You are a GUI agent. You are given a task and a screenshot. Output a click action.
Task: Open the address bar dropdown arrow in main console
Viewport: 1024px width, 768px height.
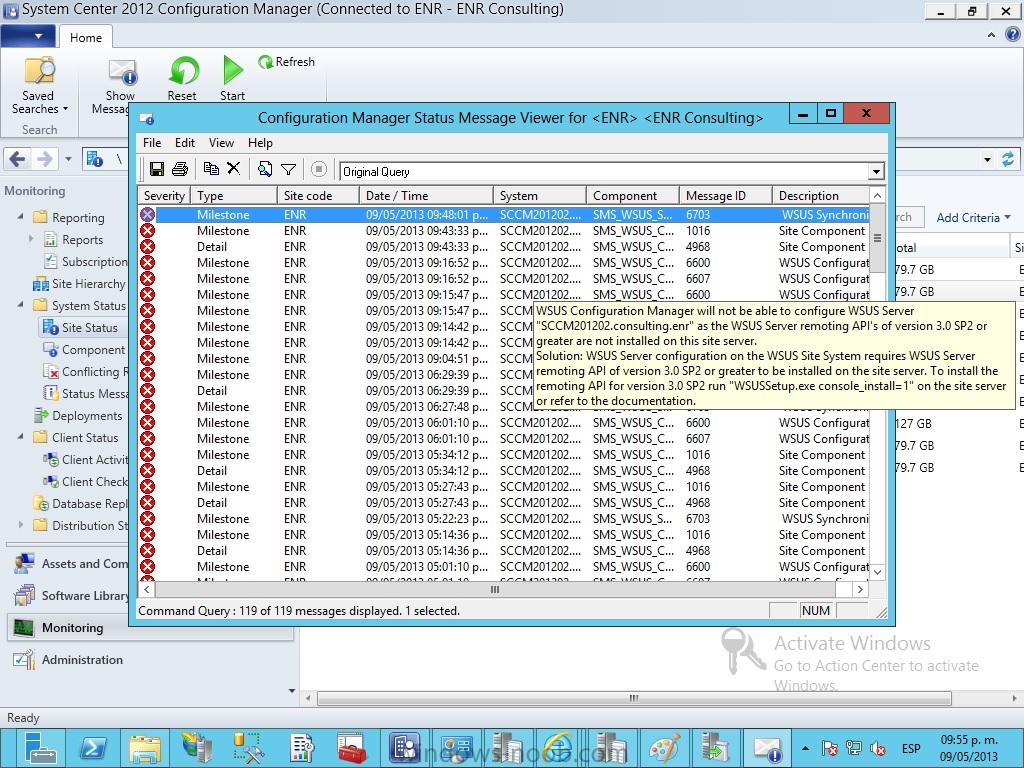tap(987, 159)
